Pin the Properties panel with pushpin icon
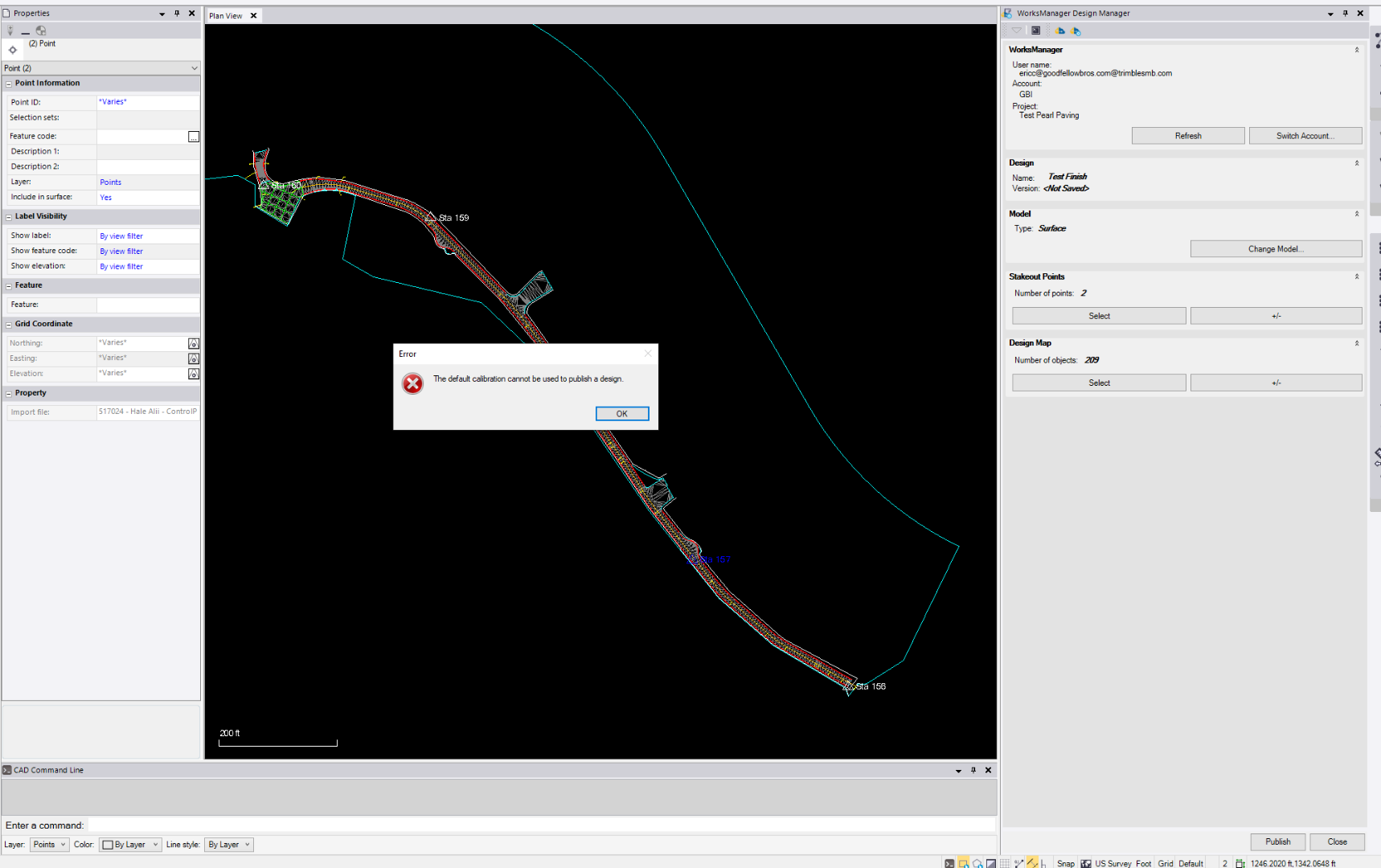Viewport: 1381px width, 868px height. (x=177, y=13)
